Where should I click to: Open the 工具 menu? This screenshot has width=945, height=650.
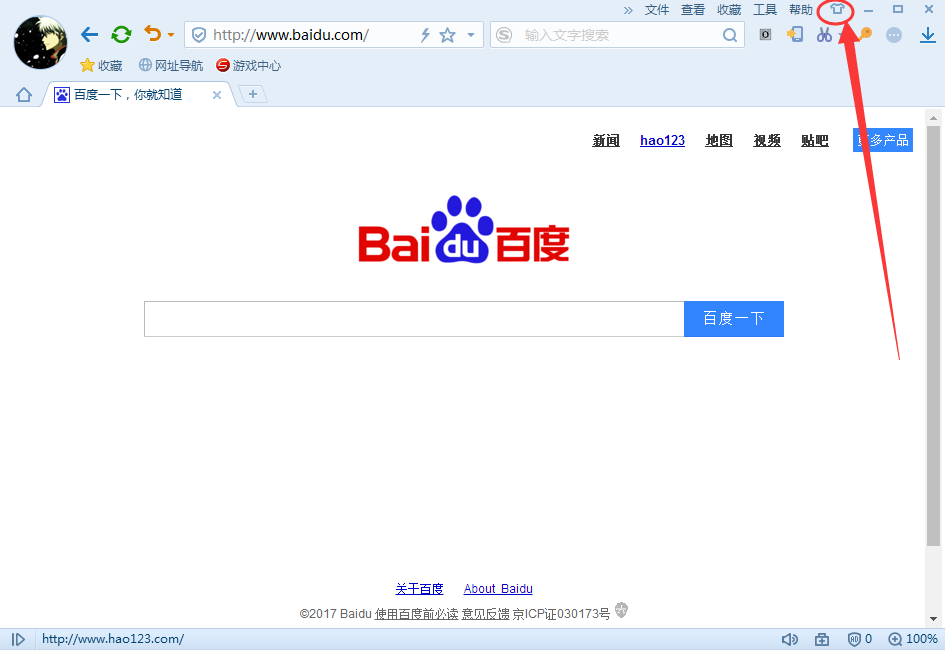[765, 10]
